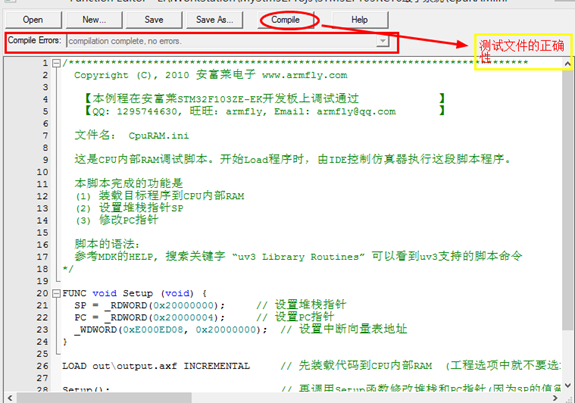Screen dimensions: 575x403
Task: Click 'LOAD out\output.axf INCREMENTAL' line
Action: (x=156, y=366)
